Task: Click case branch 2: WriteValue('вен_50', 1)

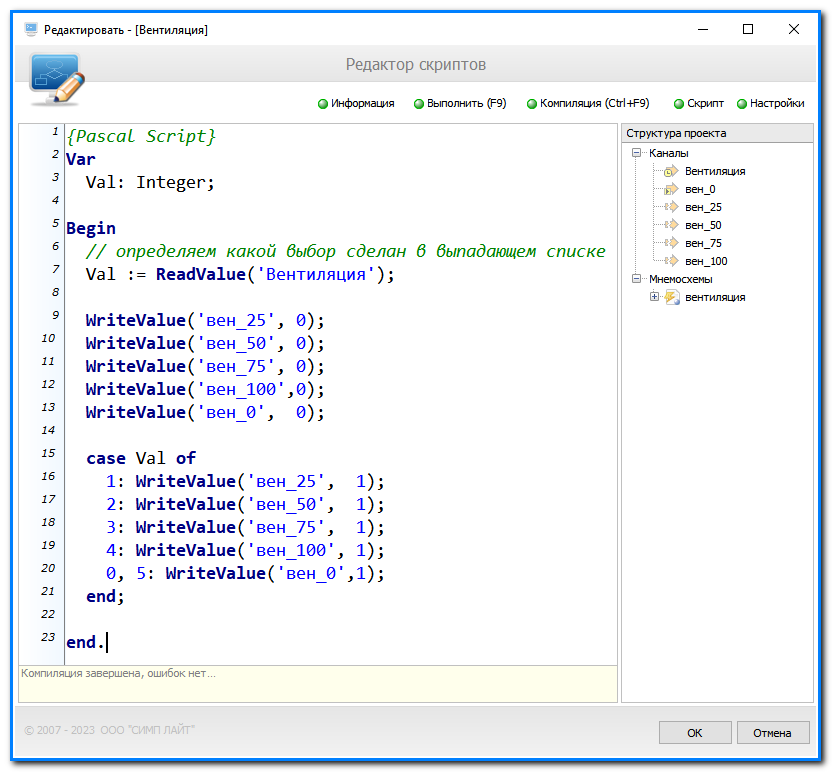Action: coord(245,505)
